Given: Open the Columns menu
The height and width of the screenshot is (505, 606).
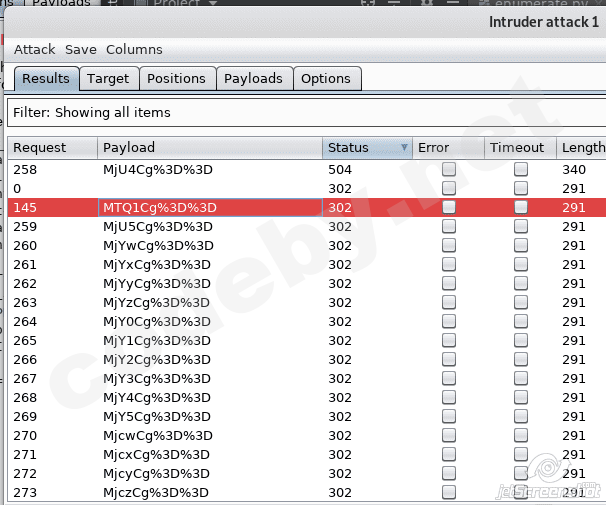Looking at the screenshot, I should tap(134, 49).
